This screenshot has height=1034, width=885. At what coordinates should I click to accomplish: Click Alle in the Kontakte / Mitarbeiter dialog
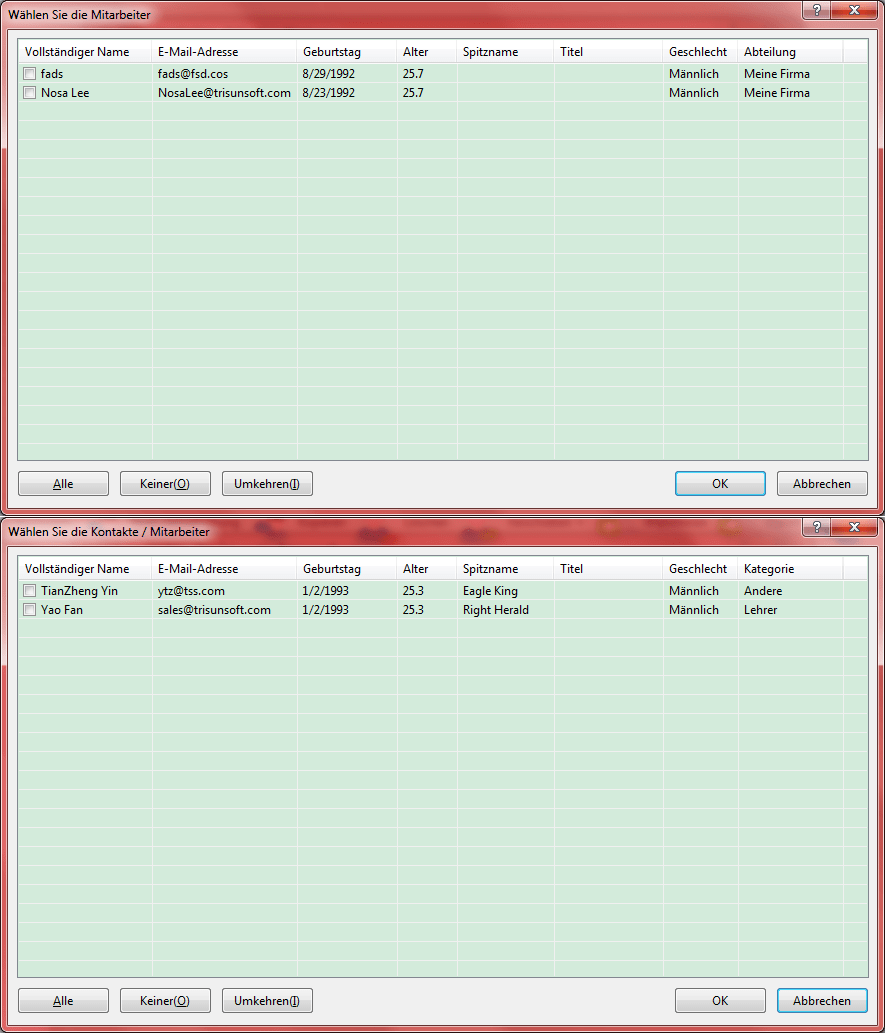(63, 1000)
